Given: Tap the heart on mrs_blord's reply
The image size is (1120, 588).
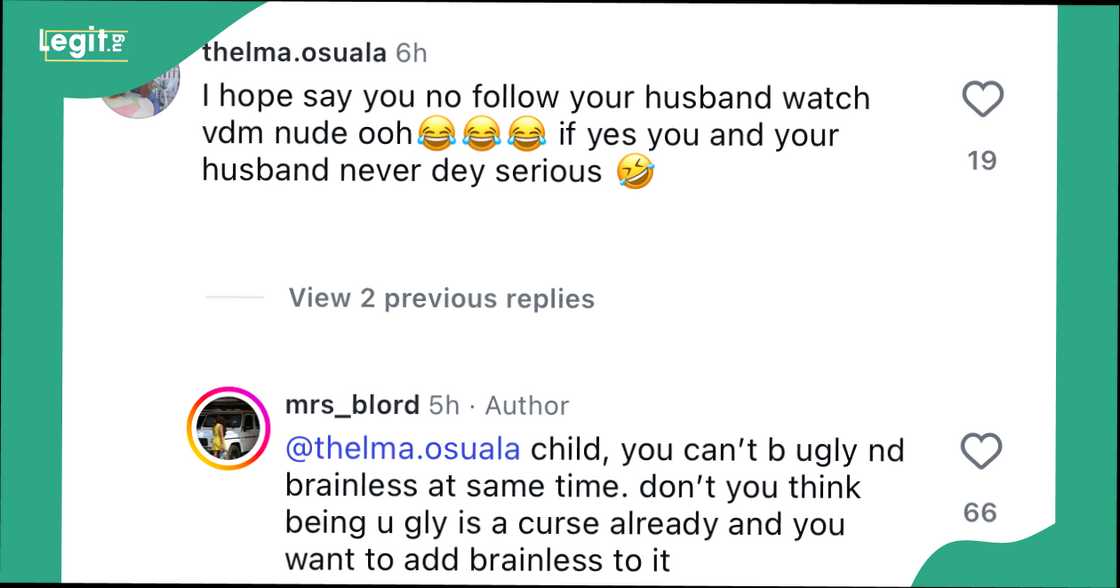Looking at the screenshot, I should coord(980,453).
